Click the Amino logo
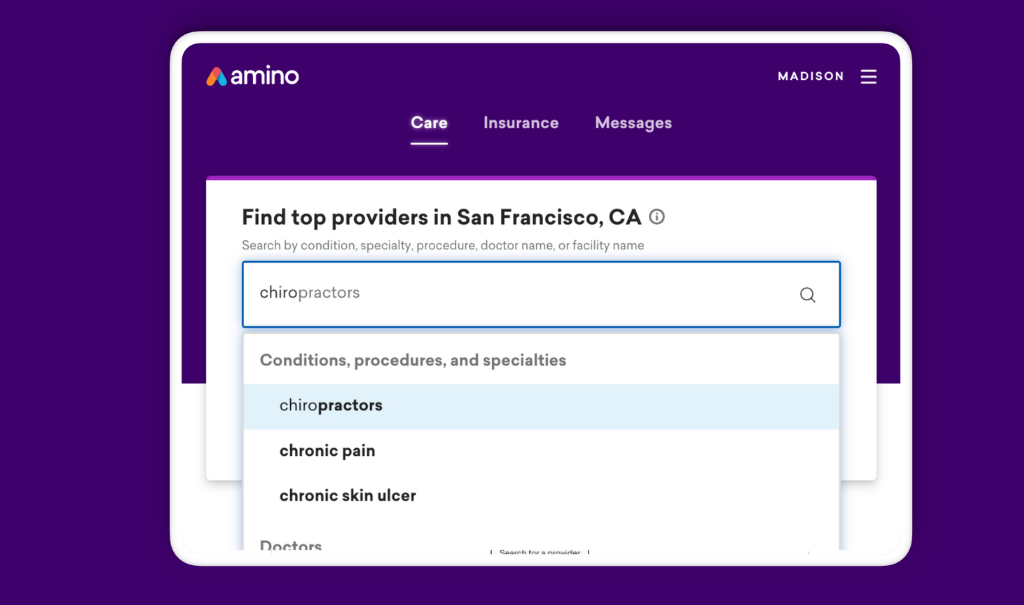This screenshot has width=1024, height=605. tap(253, 76)
